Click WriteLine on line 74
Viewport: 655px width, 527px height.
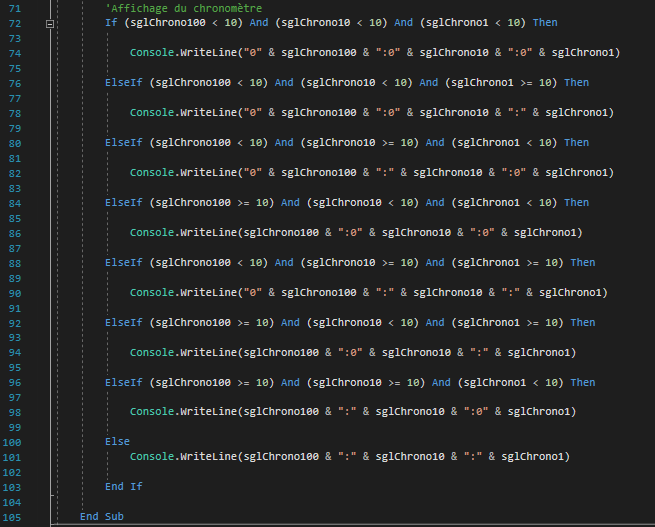[x=209, y=53]
